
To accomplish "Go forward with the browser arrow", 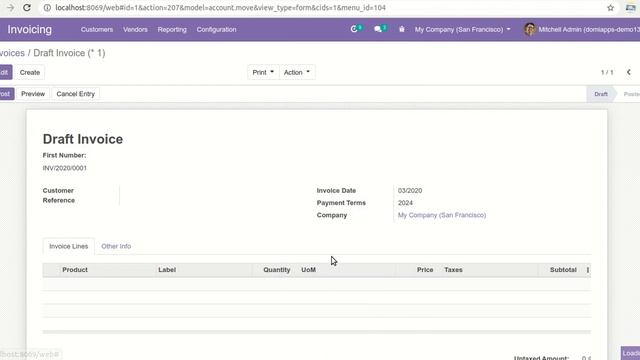I will pyautogui.click(x=10, y=8).
